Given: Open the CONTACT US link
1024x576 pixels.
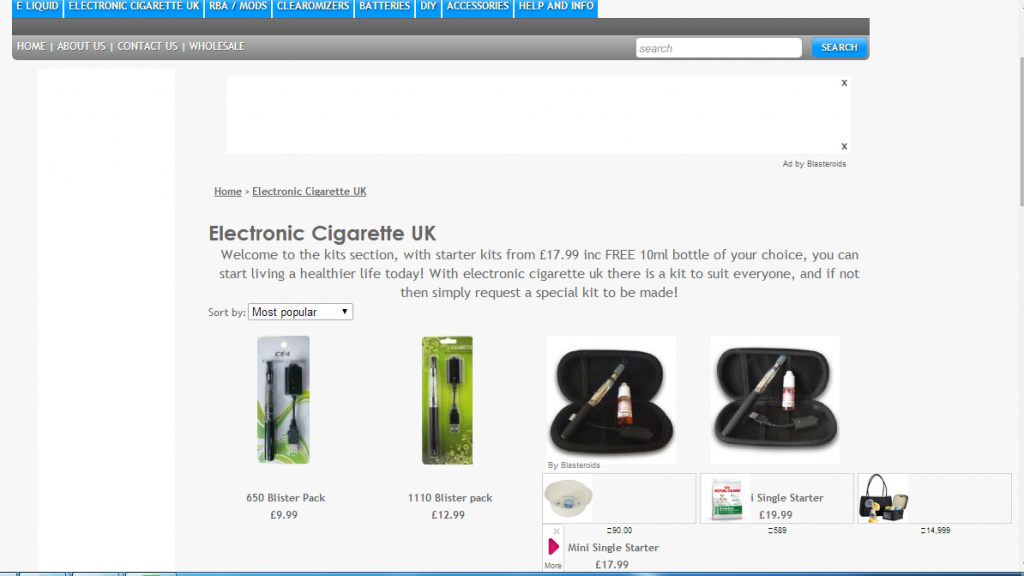Looking at the screenshot, I should 147,46.
